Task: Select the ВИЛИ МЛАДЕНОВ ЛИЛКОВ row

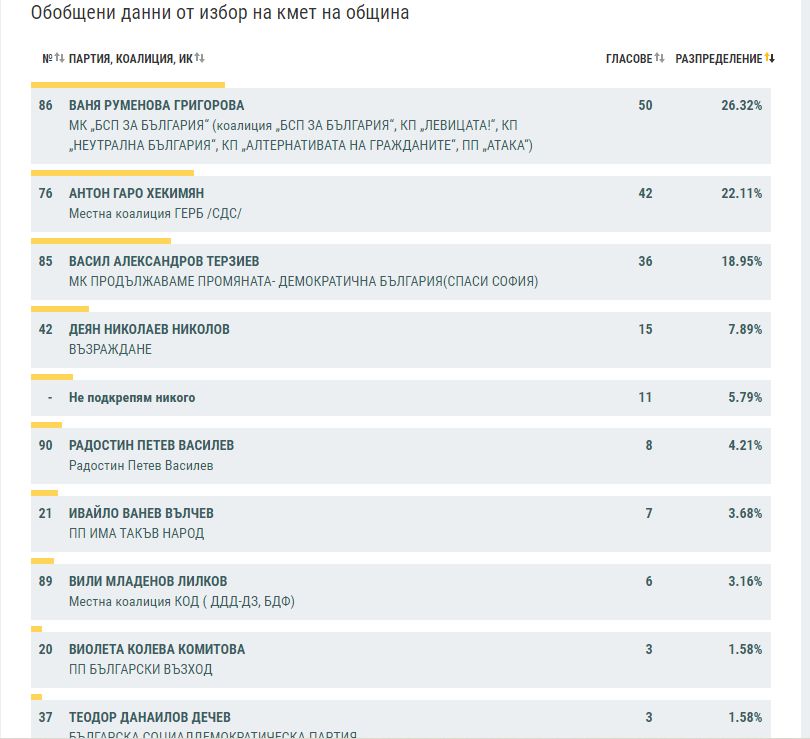Action: [148, 582]
